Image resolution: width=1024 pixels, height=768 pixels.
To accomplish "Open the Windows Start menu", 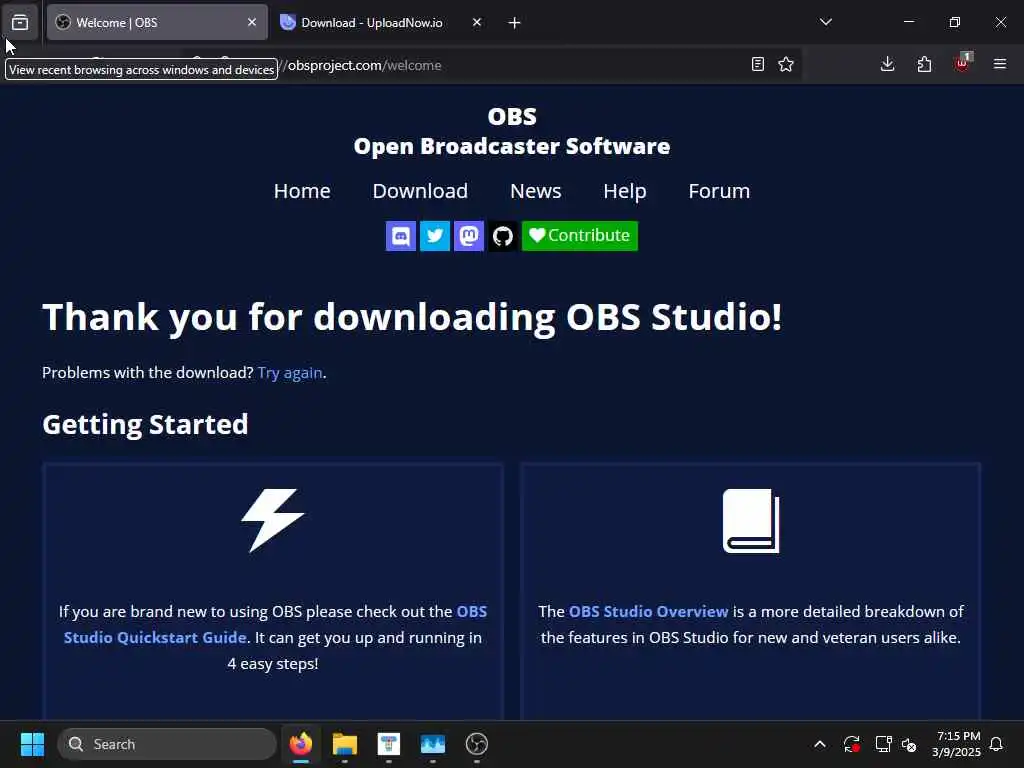I will (x=32, y=744).
